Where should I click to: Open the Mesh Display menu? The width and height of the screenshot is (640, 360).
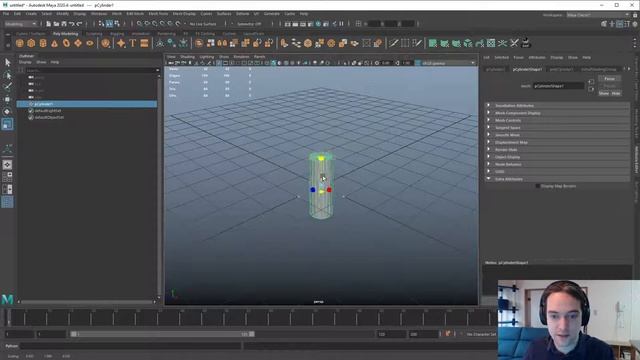184,14
